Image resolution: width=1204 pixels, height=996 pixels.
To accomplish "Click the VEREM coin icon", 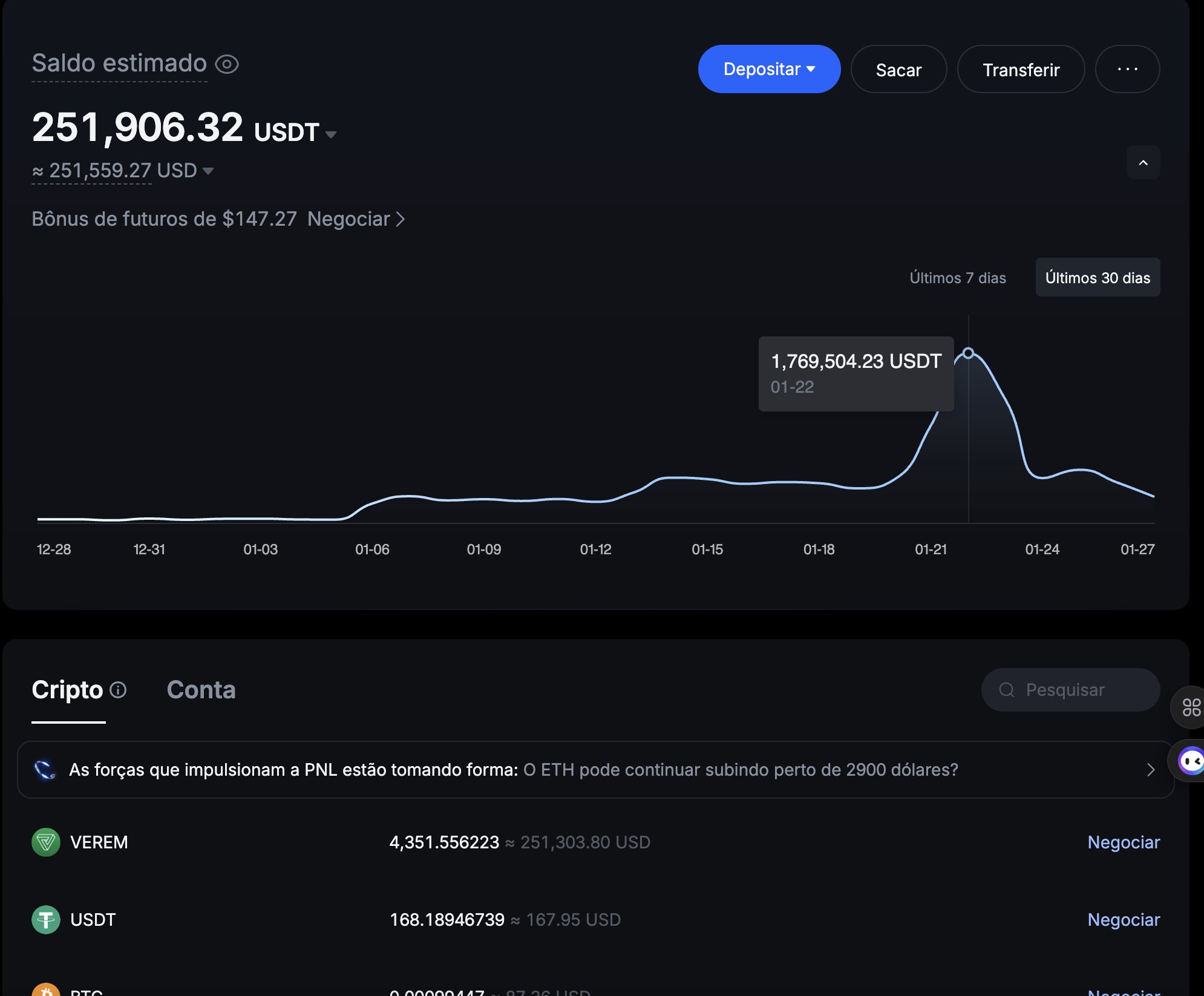I will click(x=46, y=842).
